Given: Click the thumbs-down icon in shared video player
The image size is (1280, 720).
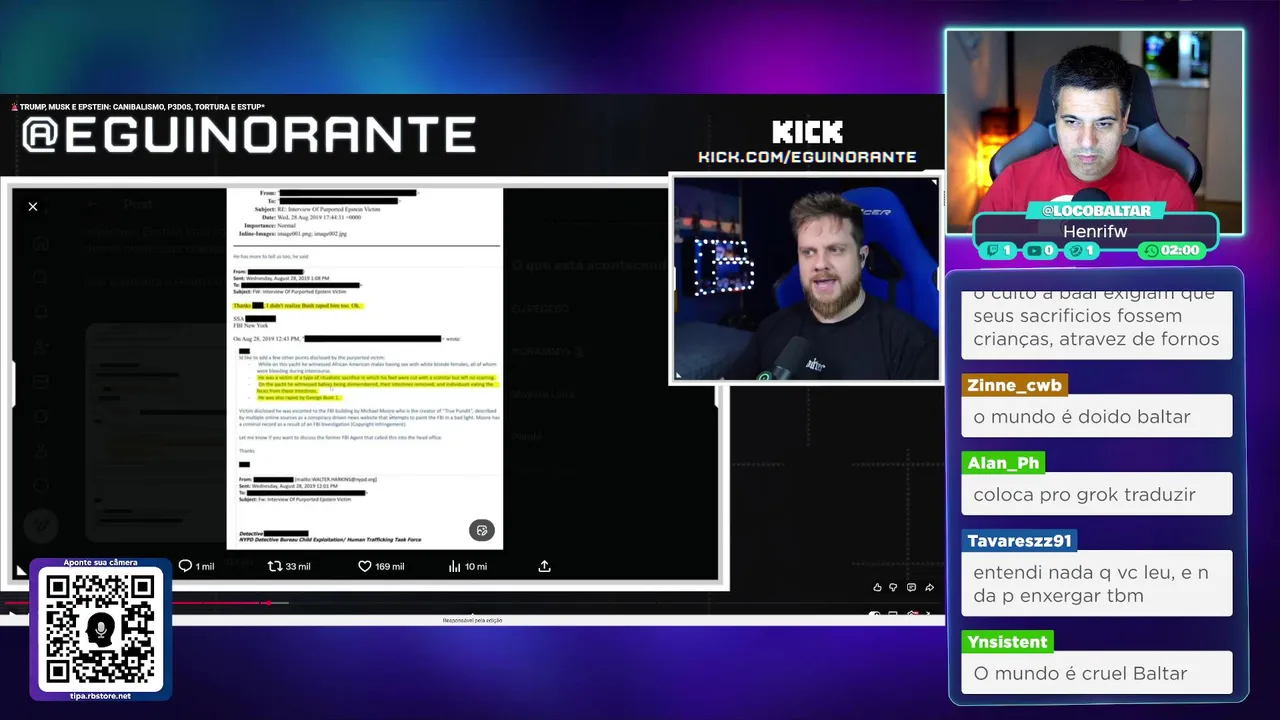Looking at the screenshot, I should pos(894,587).
